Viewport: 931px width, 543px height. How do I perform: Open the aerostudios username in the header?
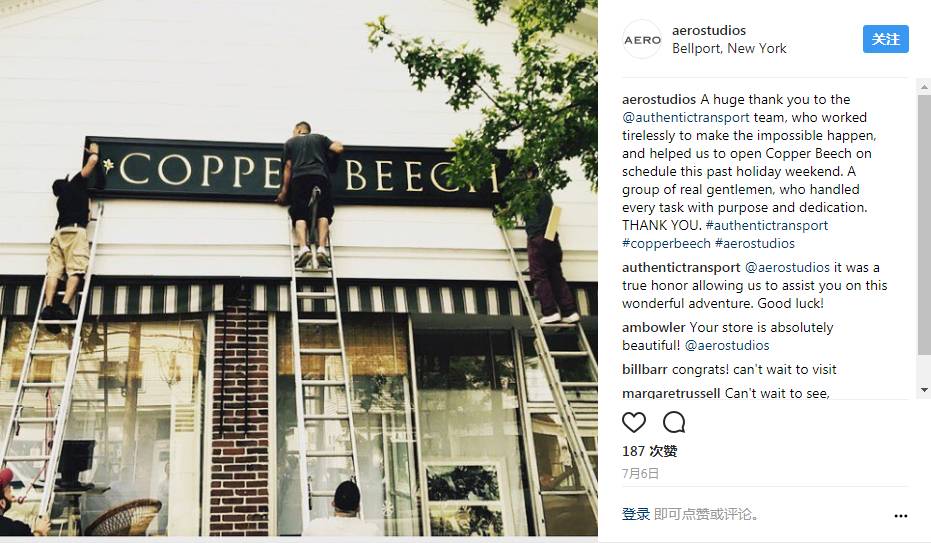click(x=708, y=30)
